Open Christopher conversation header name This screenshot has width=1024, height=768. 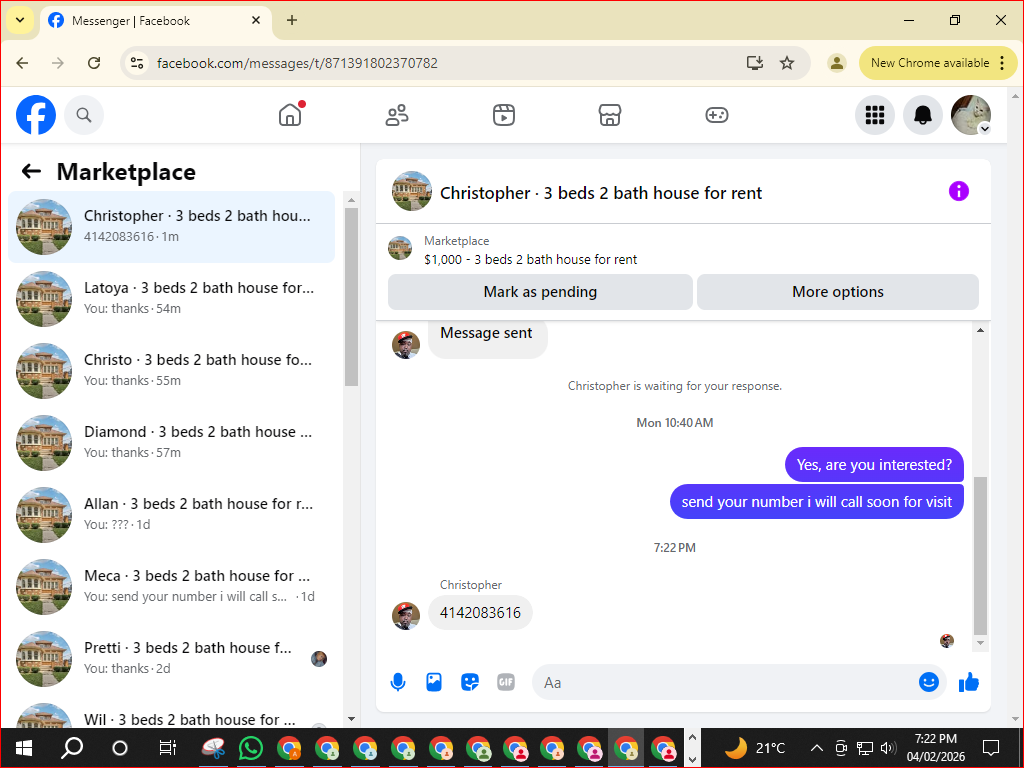pos(600,193)
